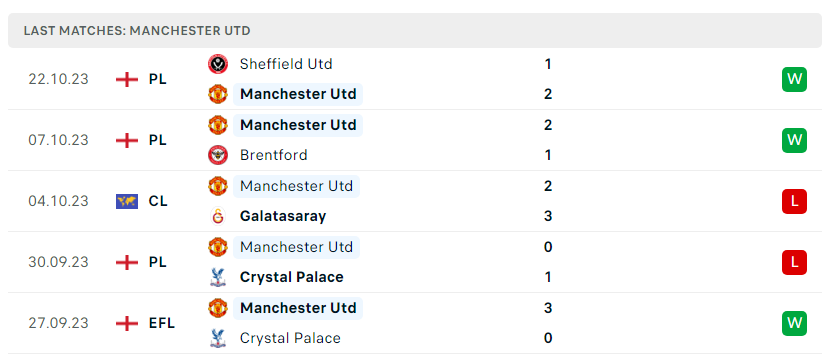Open the Sheffield Utd team link
823x364 pixels.
pyautogui.click(x=286, y=64)
